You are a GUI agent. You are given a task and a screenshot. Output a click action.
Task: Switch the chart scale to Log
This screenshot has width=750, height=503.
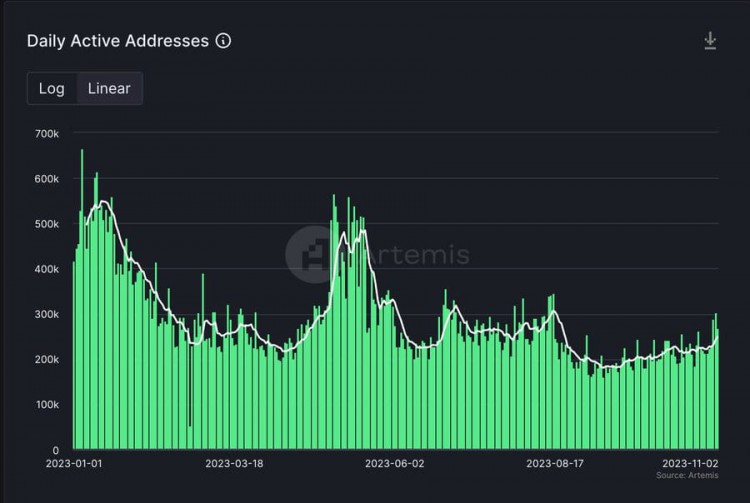[x=52, y=88]
